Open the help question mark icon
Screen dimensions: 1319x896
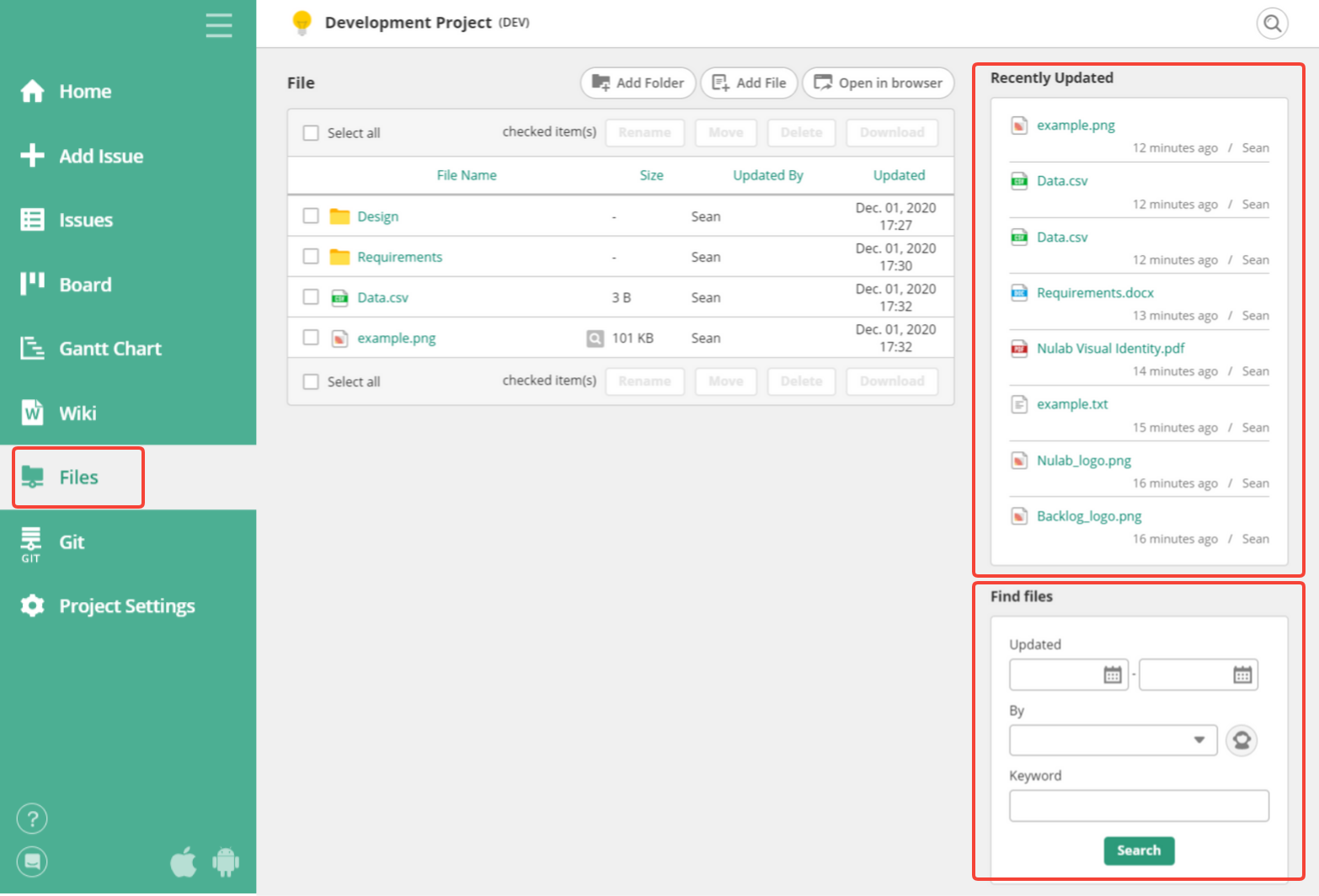click(x=32, y=819)
